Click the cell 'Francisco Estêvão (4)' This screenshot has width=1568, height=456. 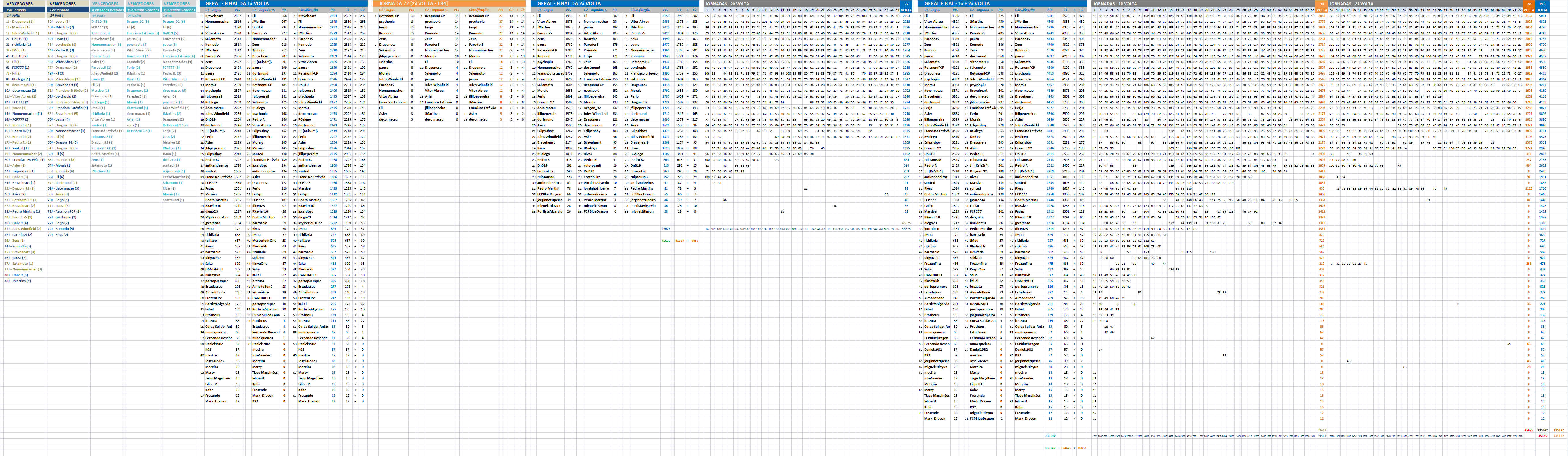(x=179, y=56)
